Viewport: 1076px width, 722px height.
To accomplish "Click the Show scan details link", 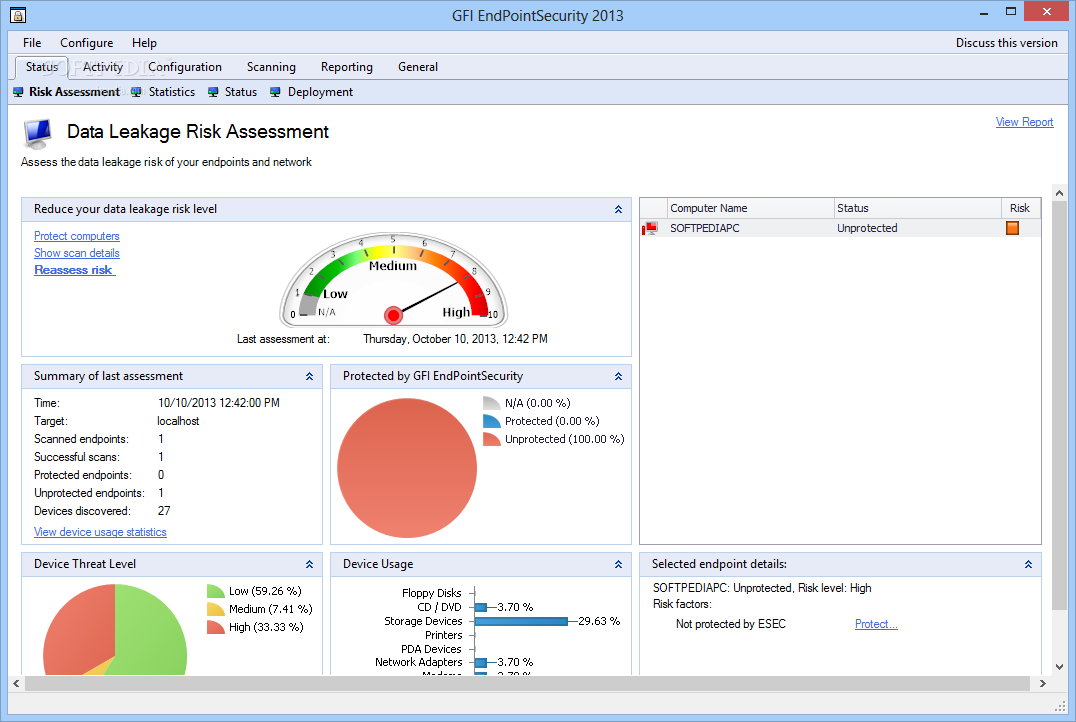I will pyautogui.click(x=77, y=253).
